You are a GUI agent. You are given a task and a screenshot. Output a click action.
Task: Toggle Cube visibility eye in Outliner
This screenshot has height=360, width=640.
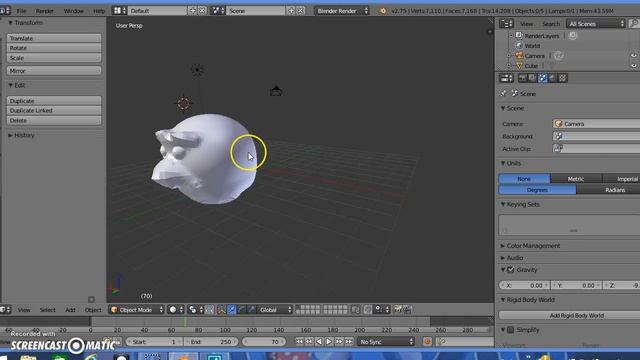click(x=634, y=66)
